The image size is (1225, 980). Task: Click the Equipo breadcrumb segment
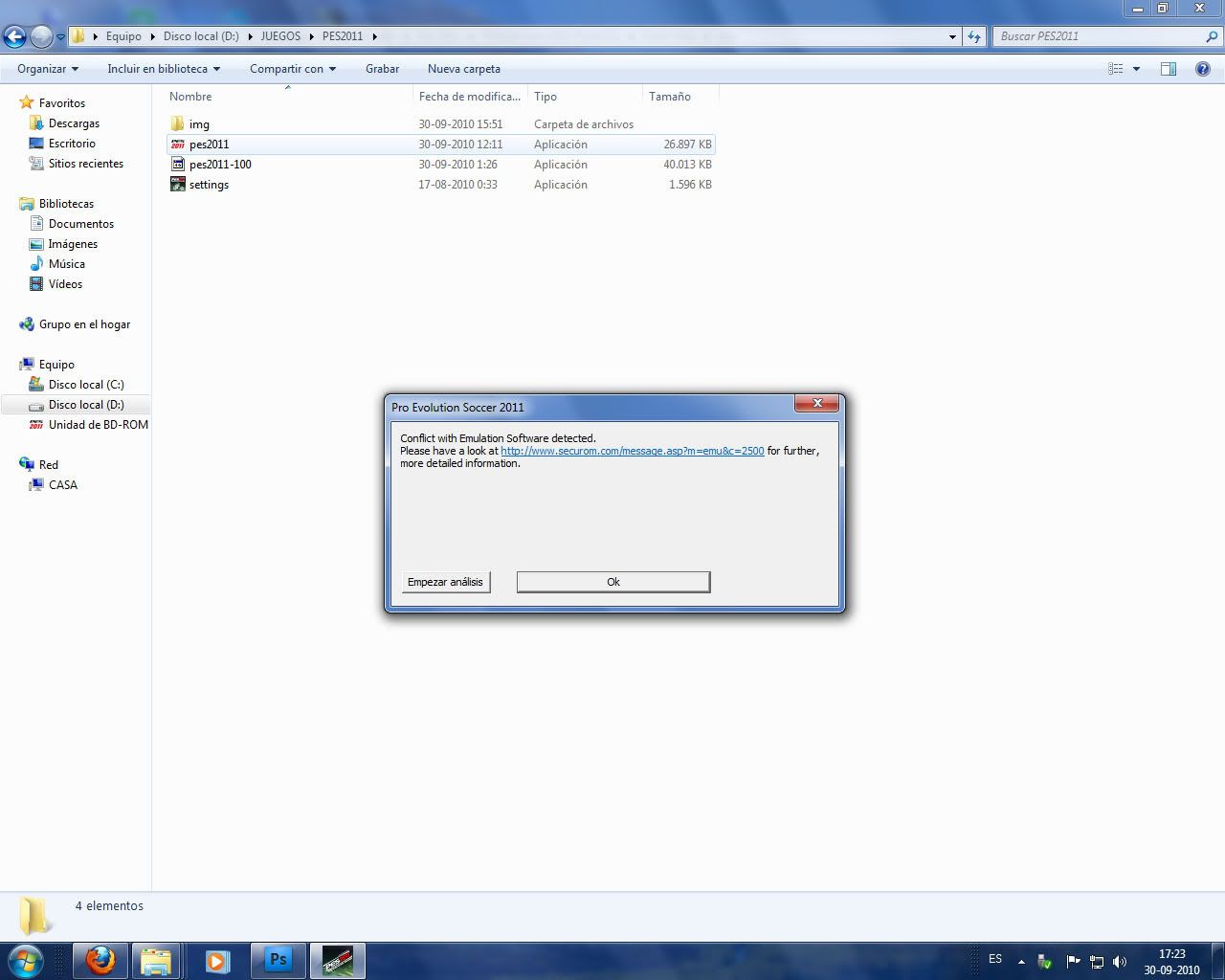click(x=123, y=36)
